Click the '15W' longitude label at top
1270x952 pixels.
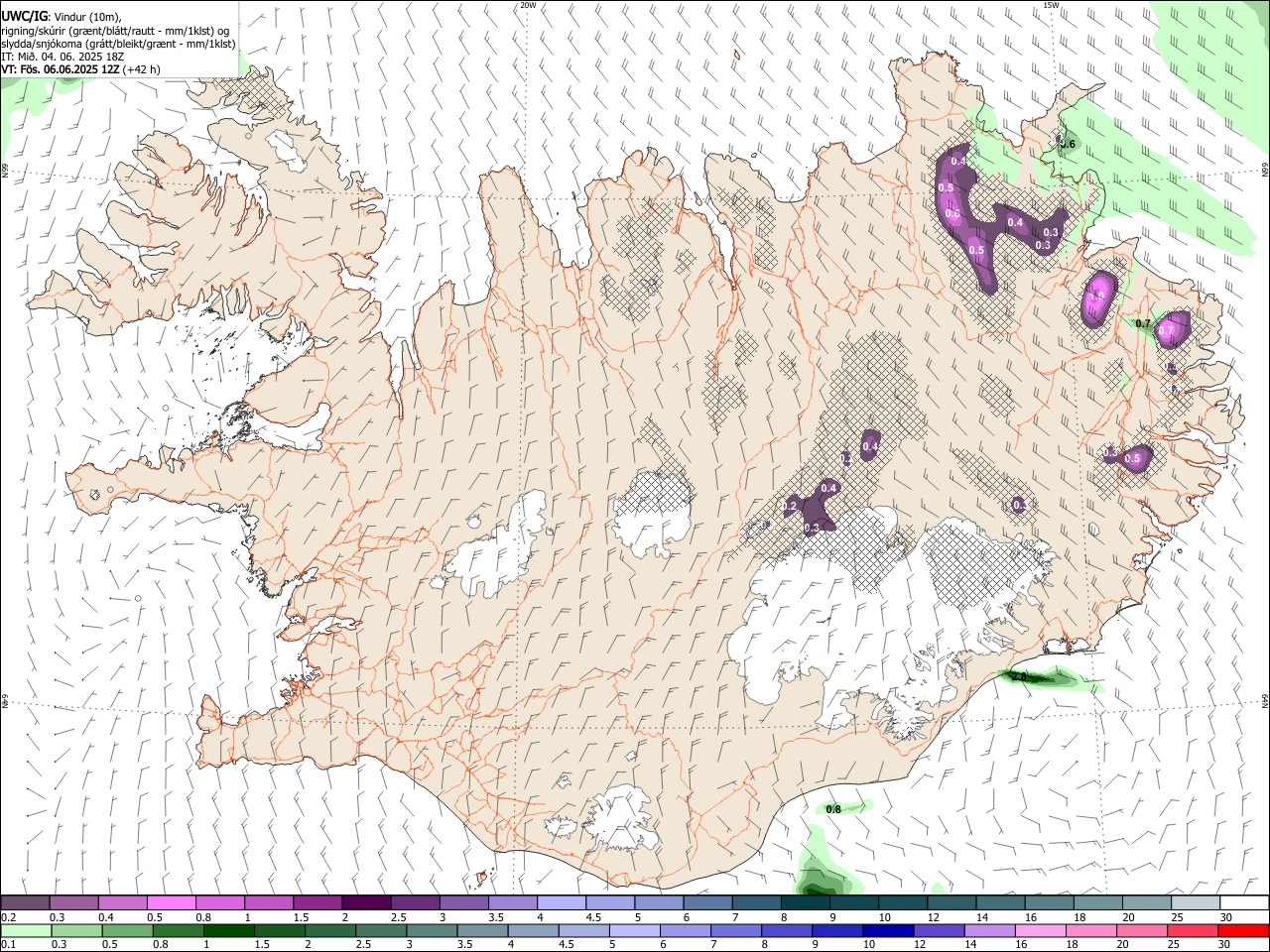coord(1051,5)
